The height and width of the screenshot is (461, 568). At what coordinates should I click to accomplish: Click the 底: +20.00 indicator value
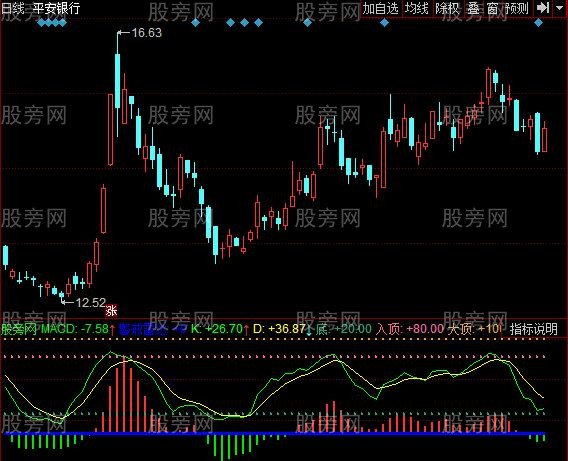344,329
